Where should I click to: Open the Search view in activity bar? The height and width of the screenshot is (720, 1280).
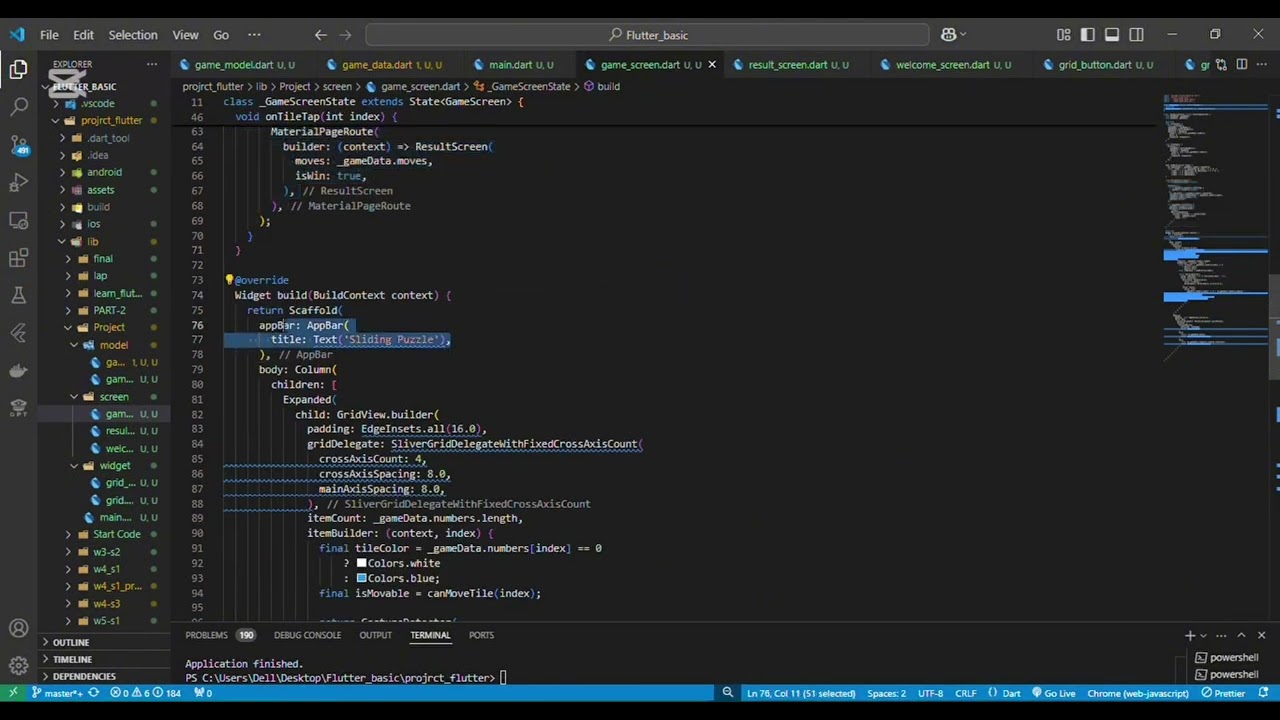tap(18, 106)
